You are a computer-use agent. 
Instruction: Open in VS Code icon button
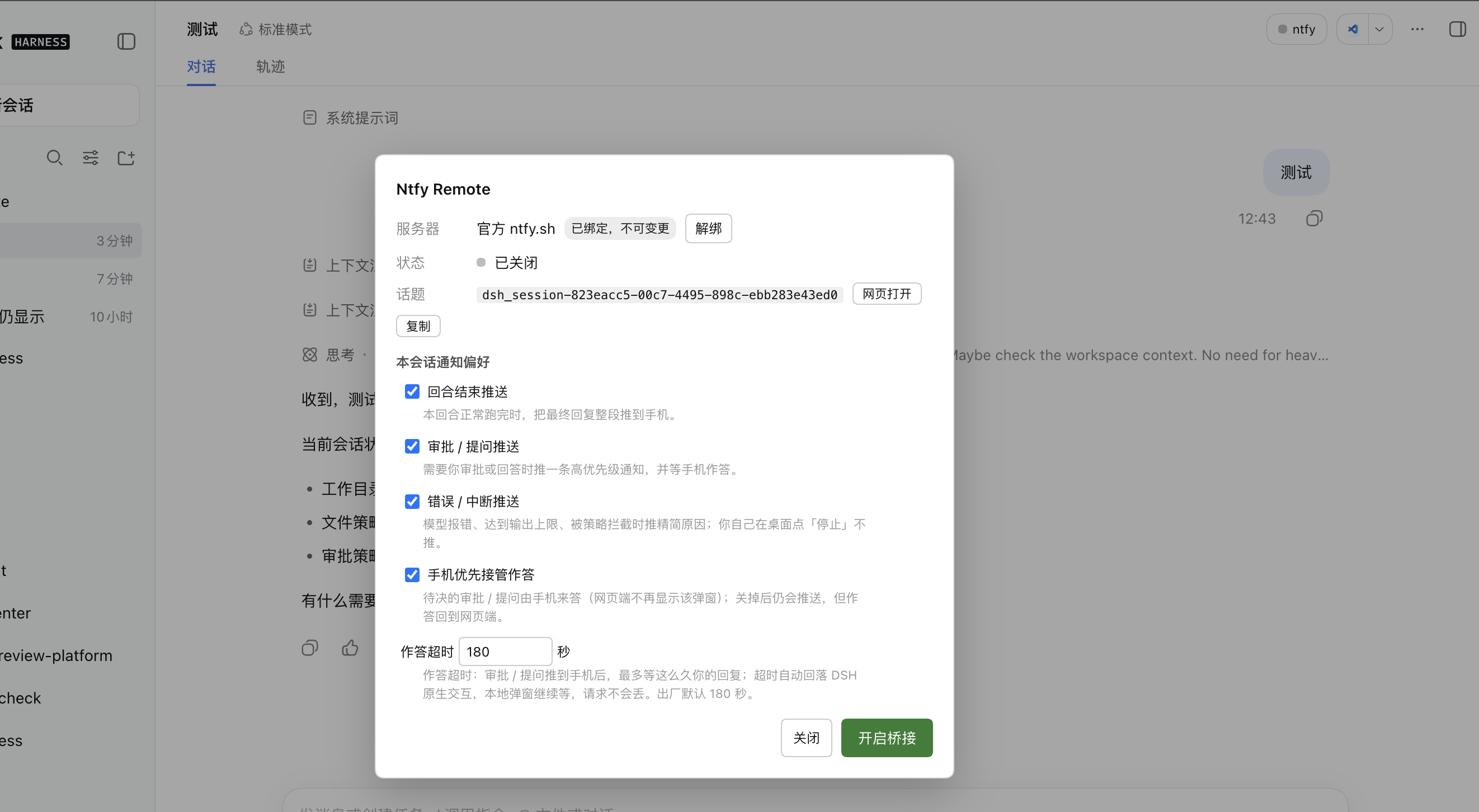click(x=1352, y=29)
